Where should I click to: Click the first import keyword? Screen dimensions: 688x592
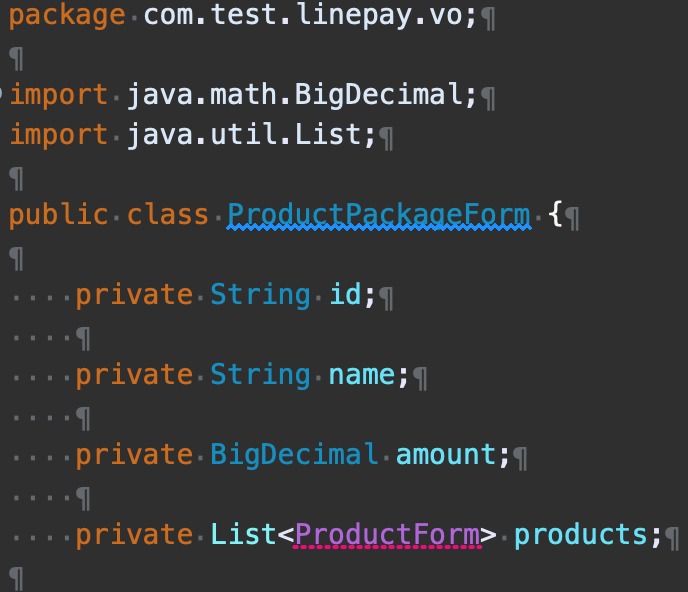pos(58,96)
